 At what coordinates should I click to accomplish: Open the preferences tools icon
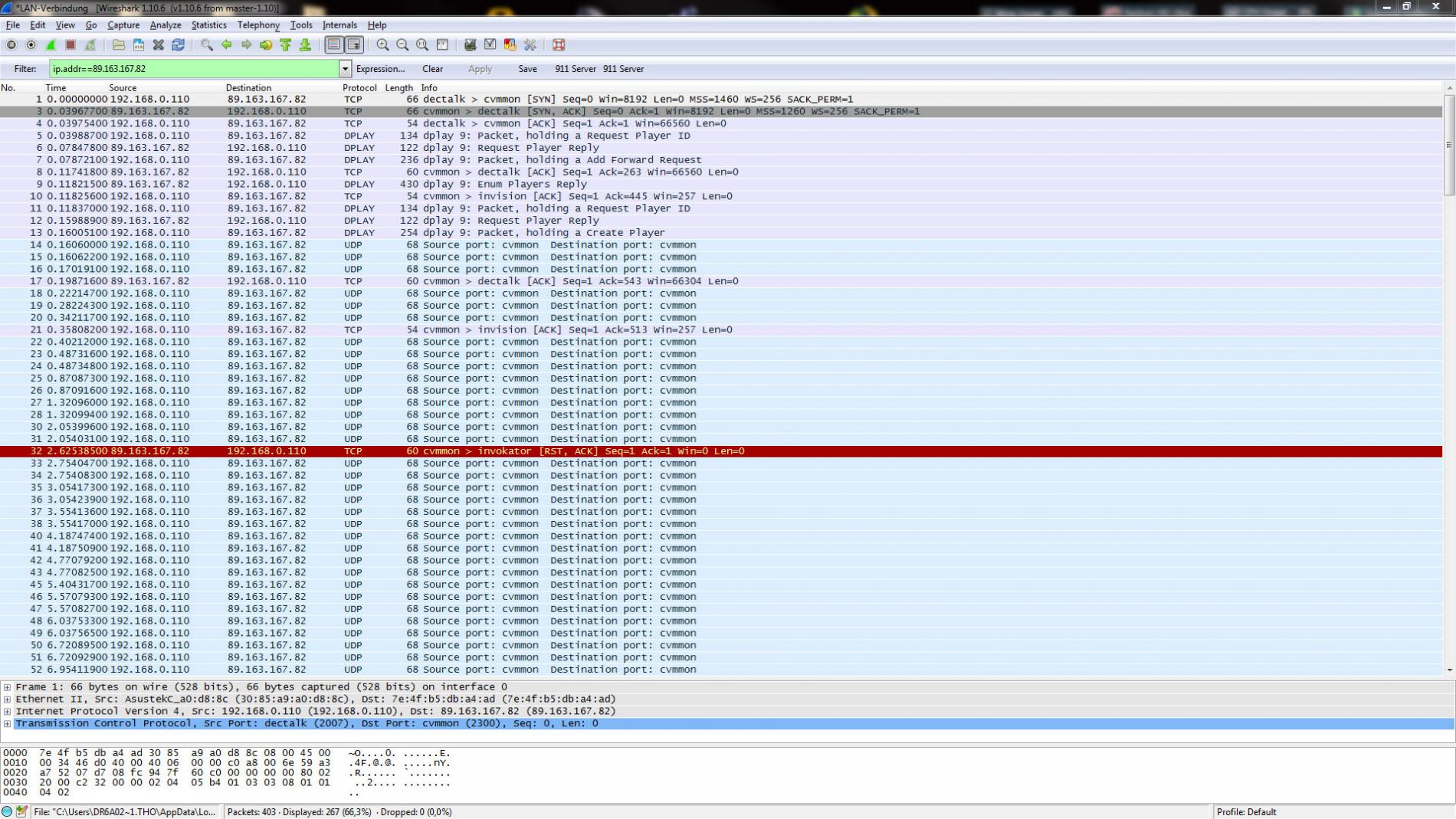(530, 45)
